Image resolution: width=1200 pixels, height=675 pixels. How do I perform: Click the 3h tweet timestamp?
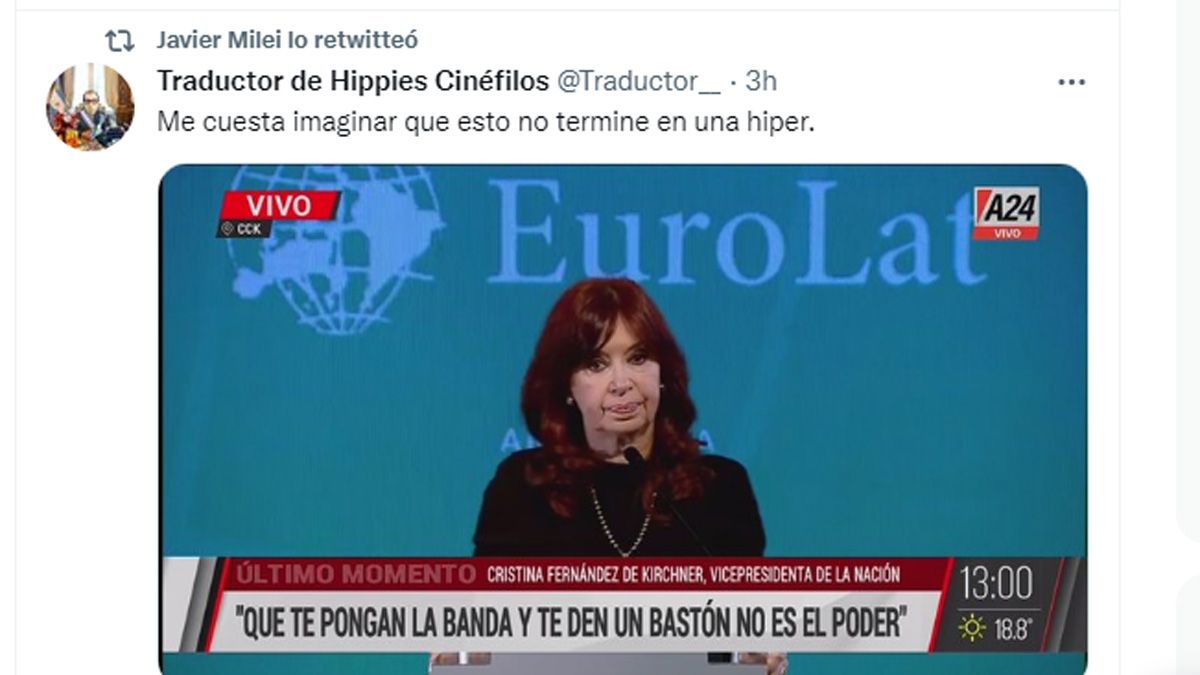[760, 81]
